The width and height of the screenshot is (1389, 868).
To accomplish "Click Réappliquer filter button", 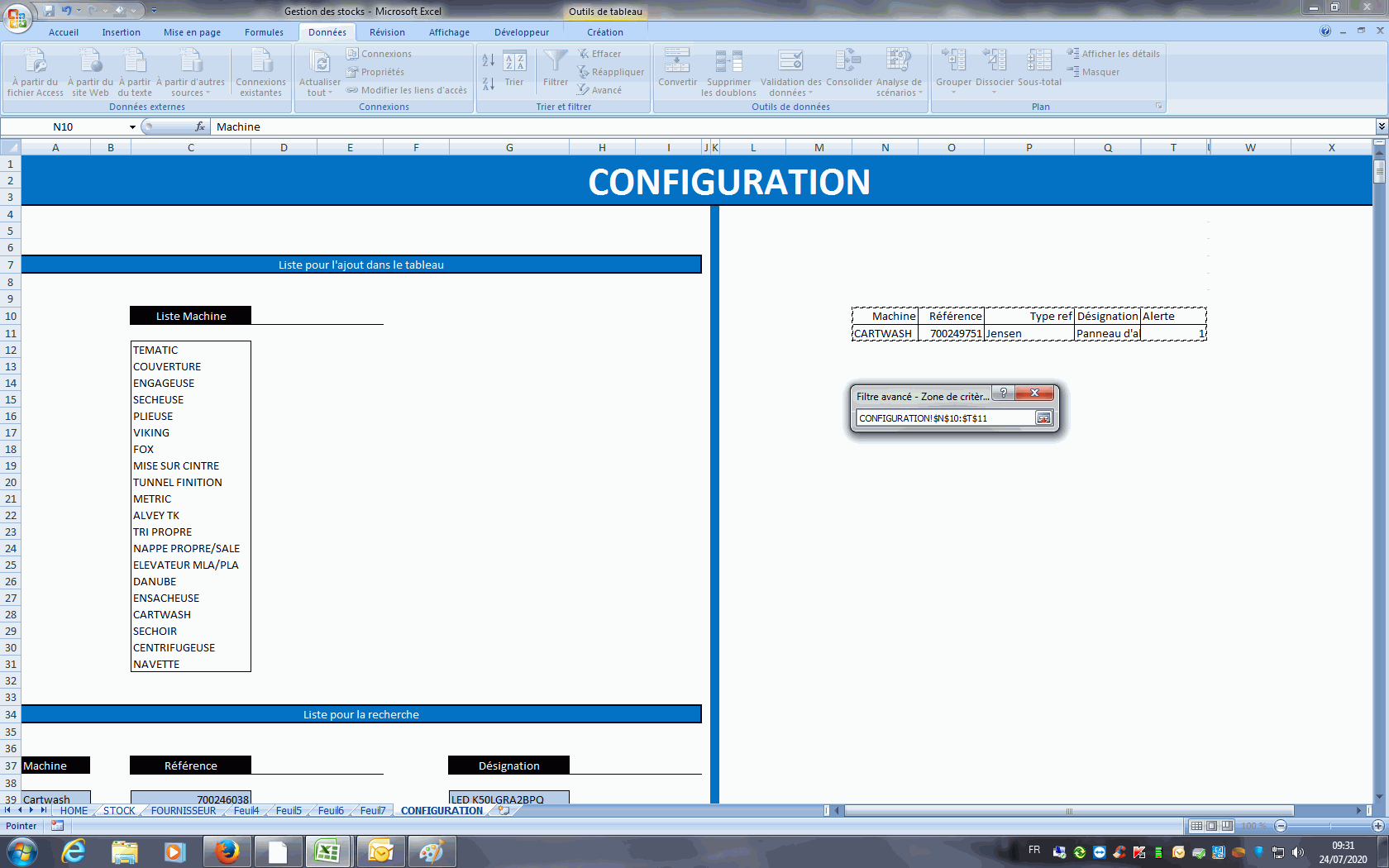I will (611, 72).
